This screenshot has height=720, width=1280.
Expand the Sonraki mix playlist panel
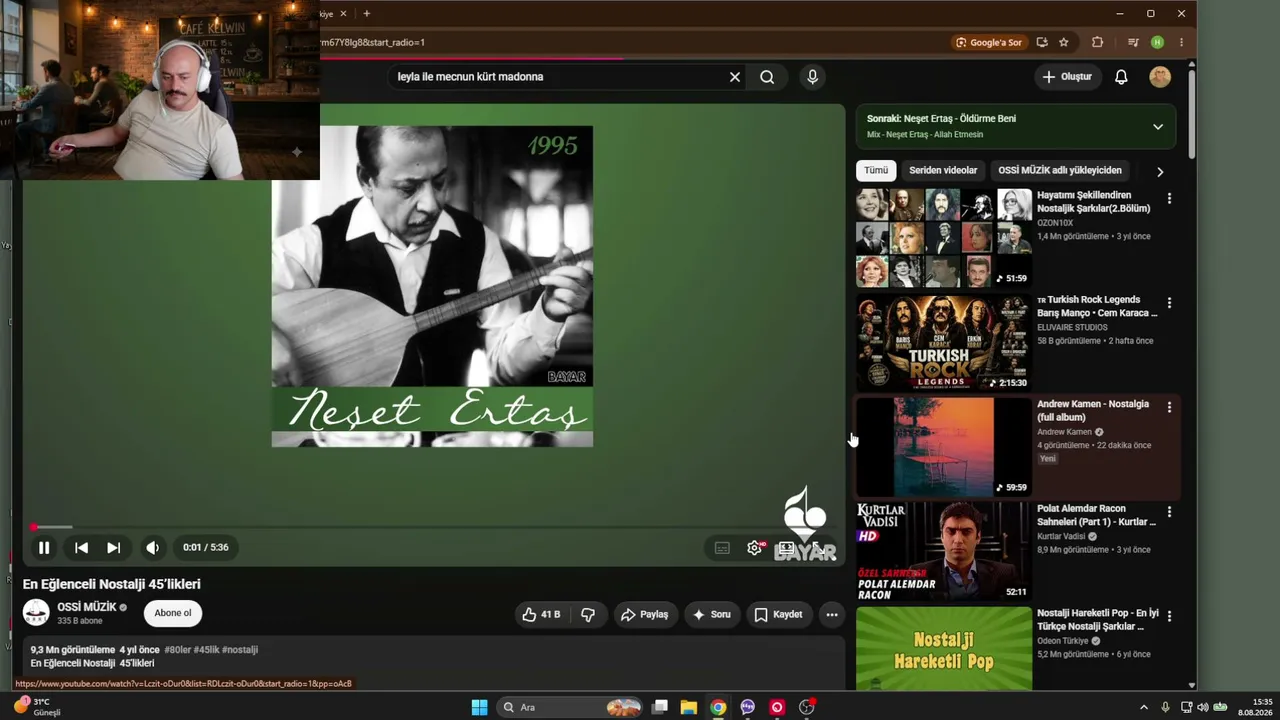[1158, 127]
